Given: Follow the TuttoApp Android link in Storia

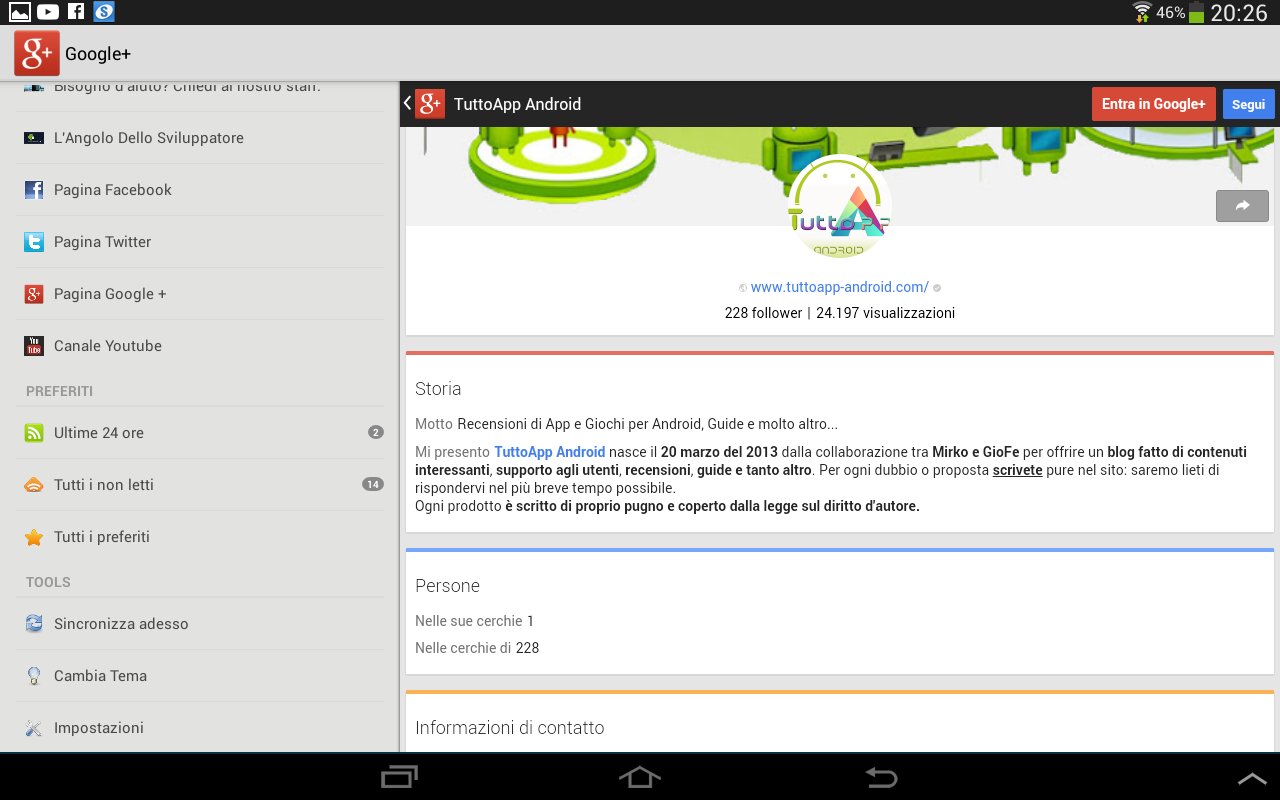Looking at the screenshot, I should (x=550, y=452).
